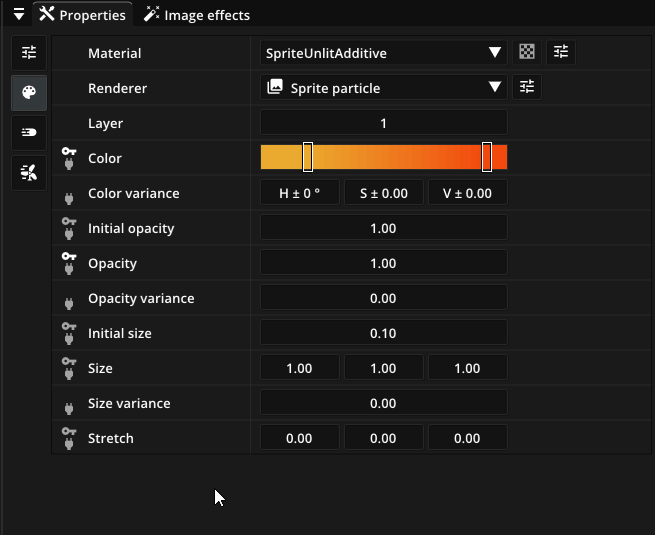The width and height of the screenshot is (655, 535).
Task: Click the checkerboard texture icon beside Material
Action: click(527, 52)
